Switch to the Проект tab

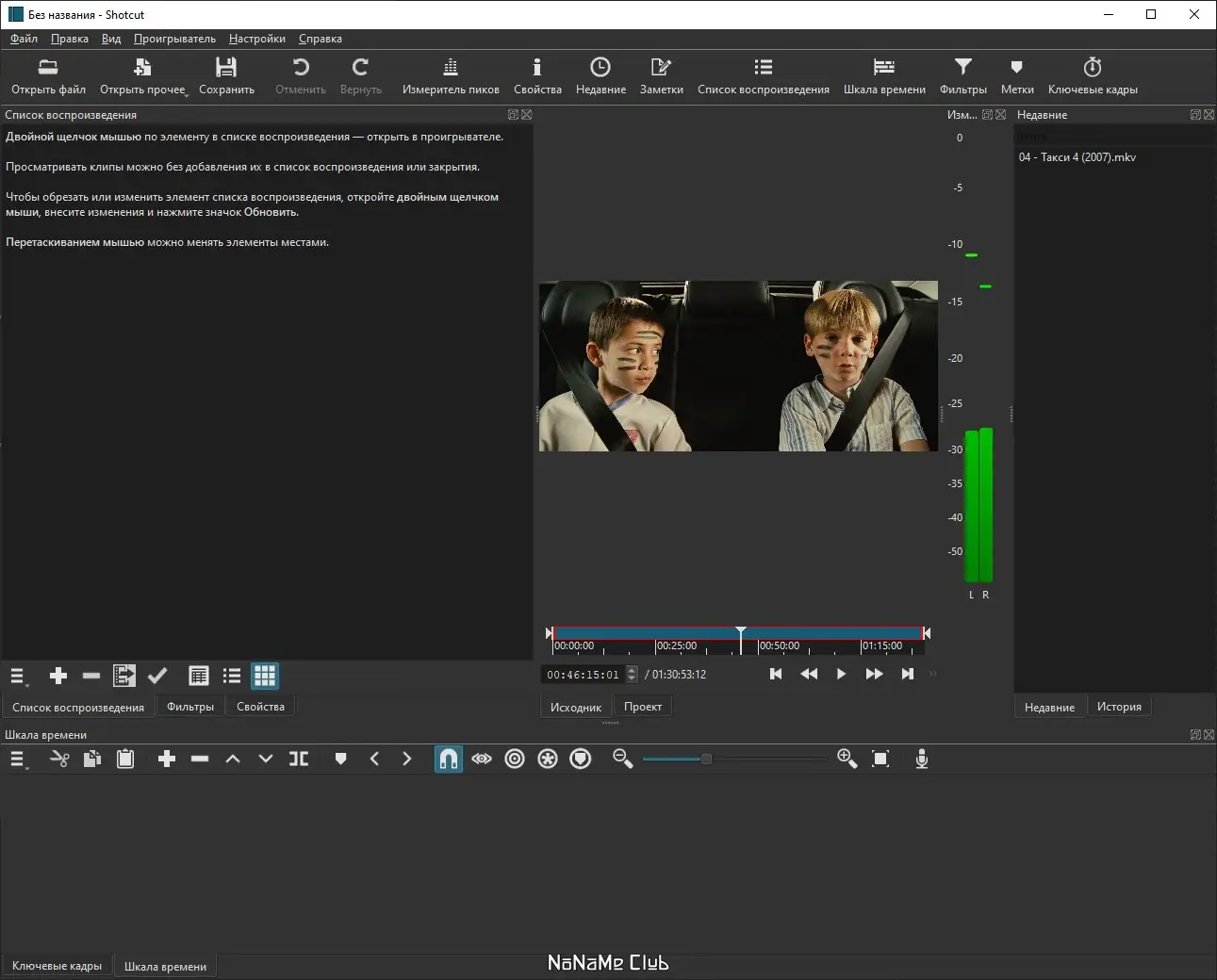click(x=643, y=707)
